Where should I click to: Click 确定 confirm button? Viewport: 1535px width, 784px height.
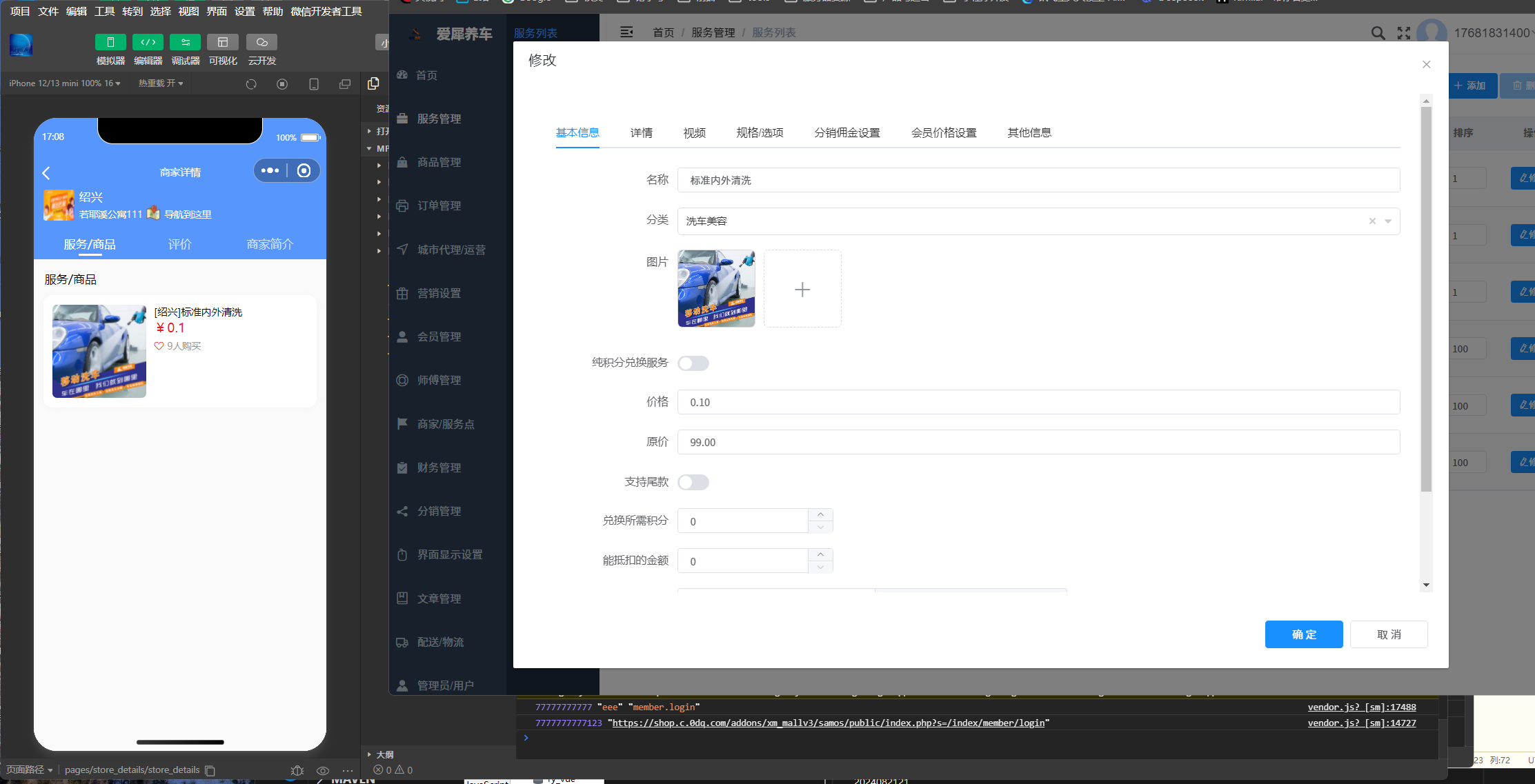[1304, 634]
